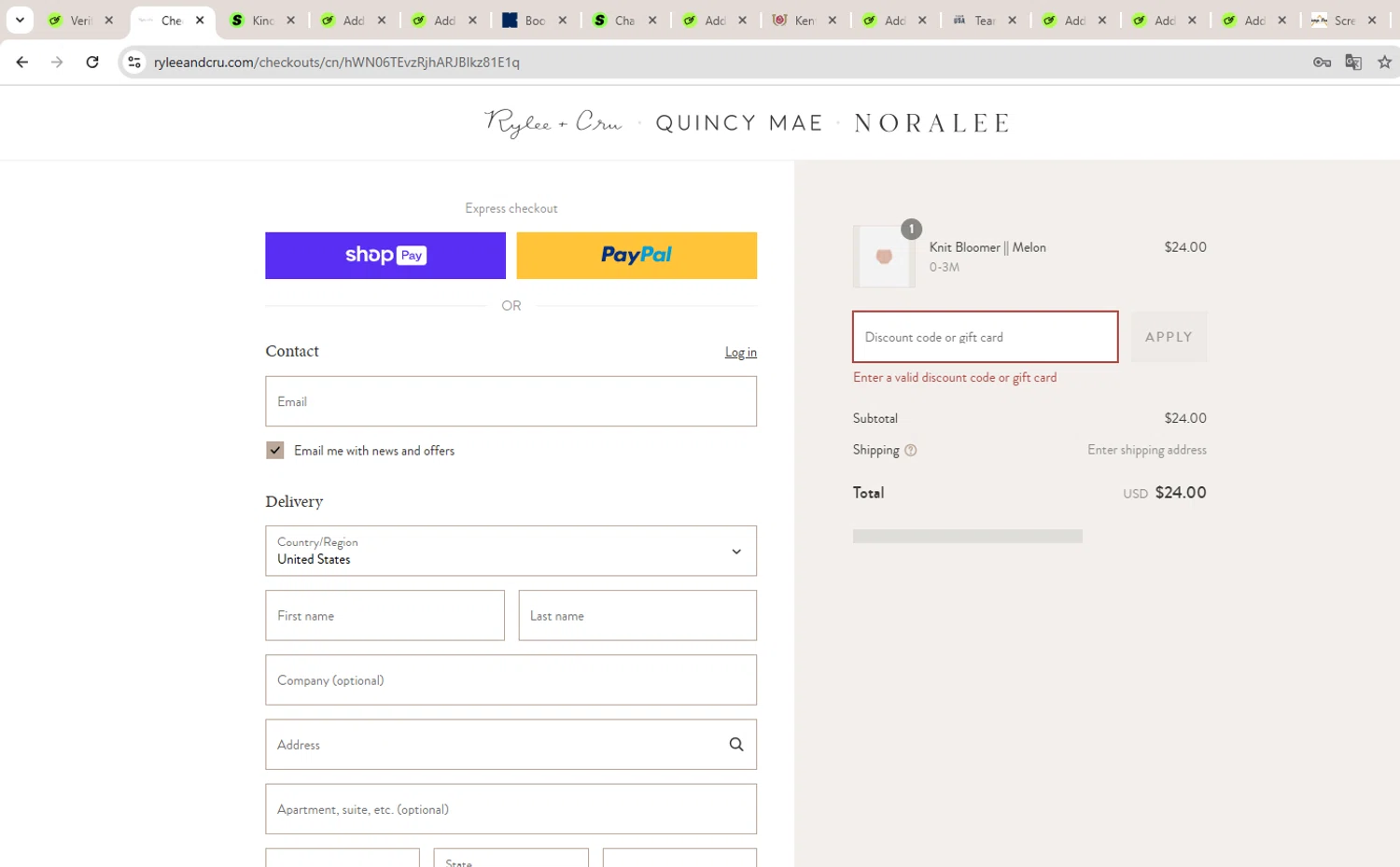Focus the Discount code or gift card field
1400x867 pixels.
point(985,337)
